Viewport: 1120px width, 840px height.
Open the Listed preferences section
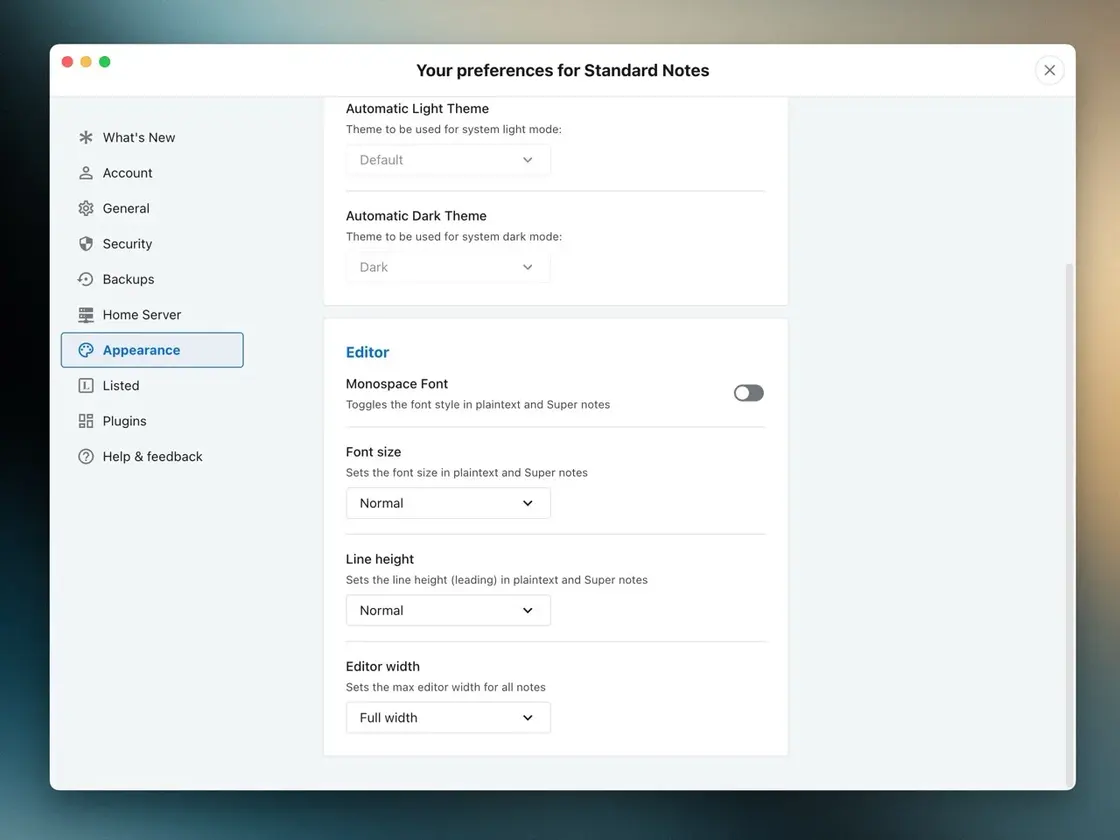click(x=152, y=386)
